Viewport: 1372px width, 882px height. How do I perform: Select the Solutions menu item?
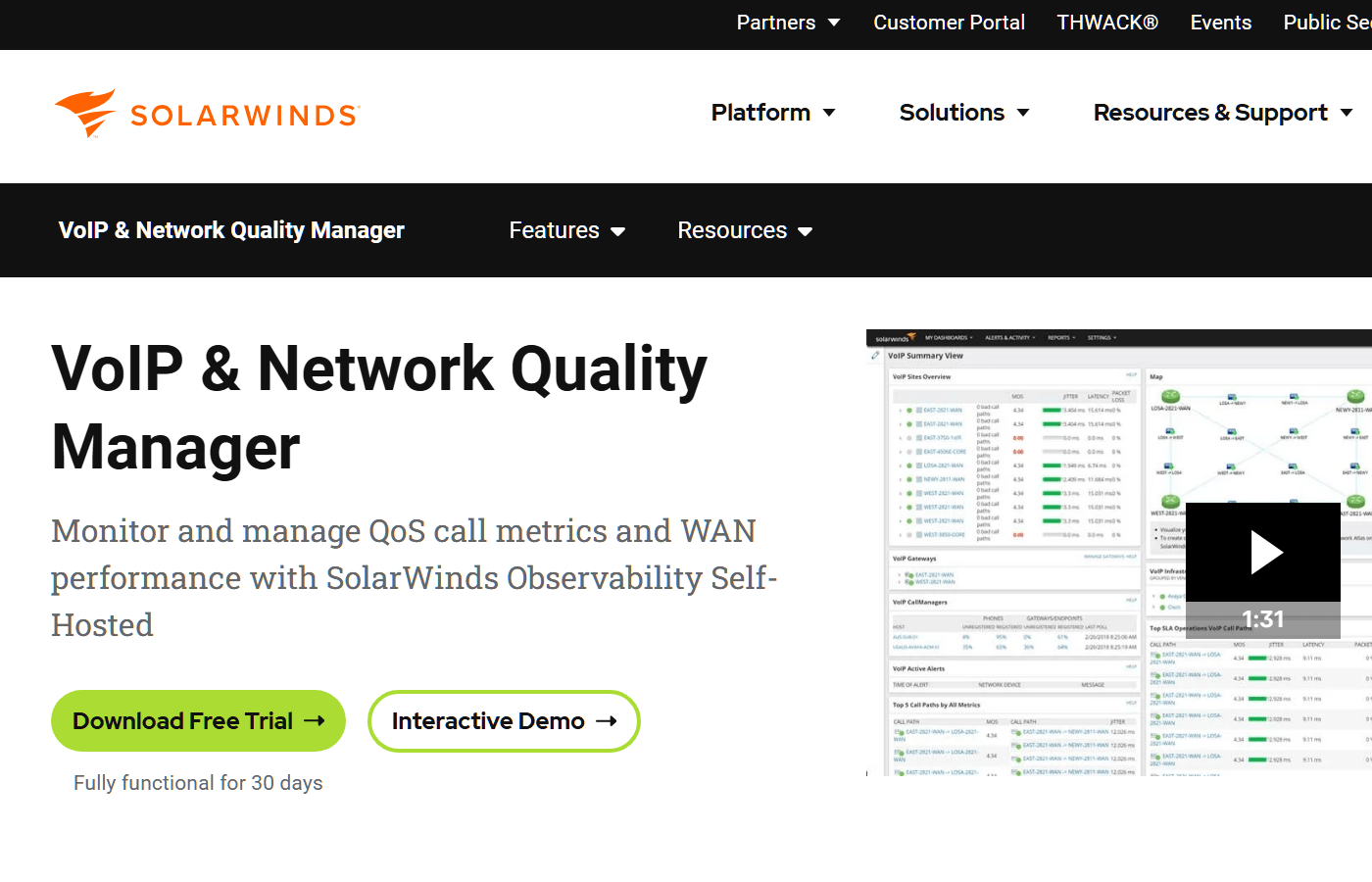click(x=952, y=113)
